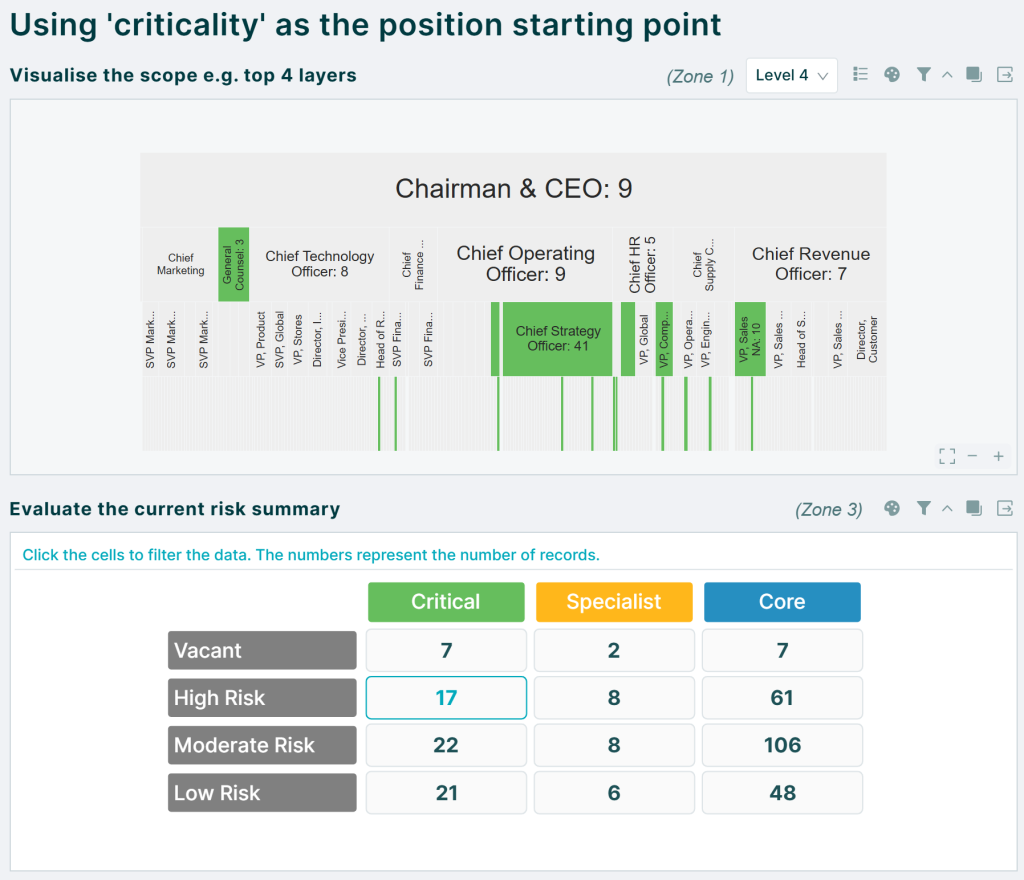Toggle the Vacant Specialist cell showing 2

(614, 650)
